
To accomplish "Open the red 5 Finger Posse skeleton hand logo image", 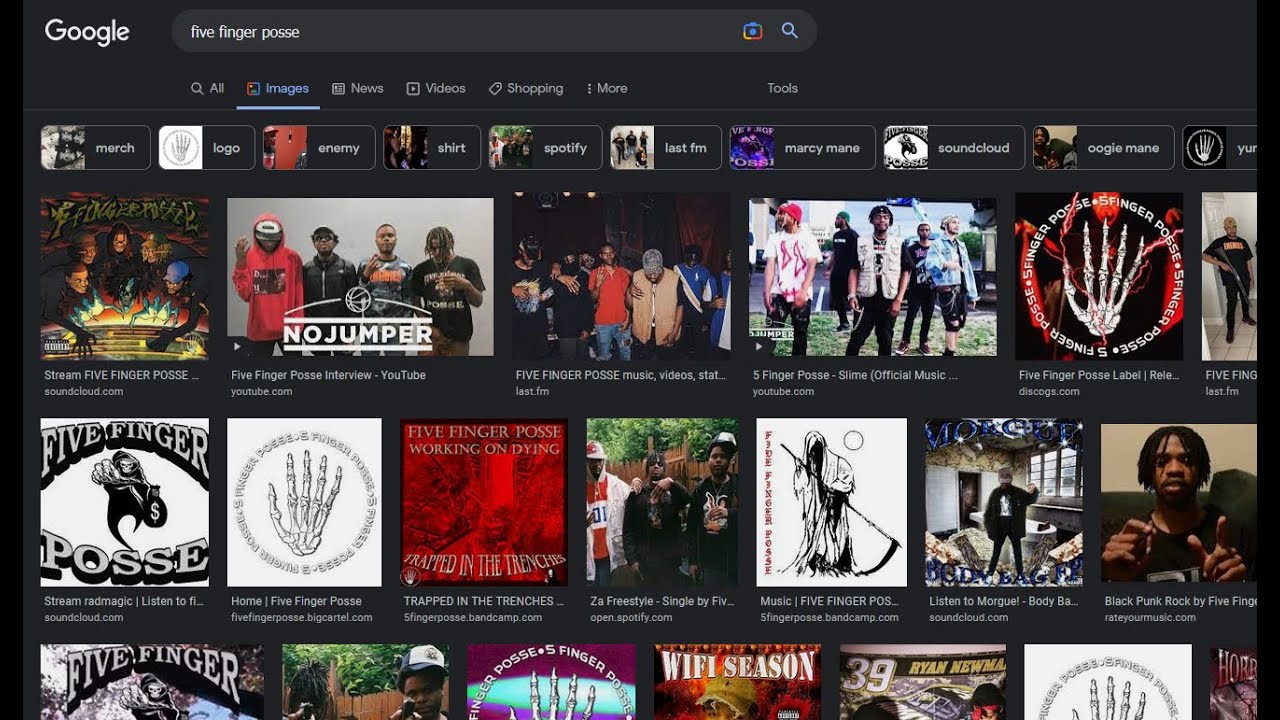I will [x=1099, y=276].
